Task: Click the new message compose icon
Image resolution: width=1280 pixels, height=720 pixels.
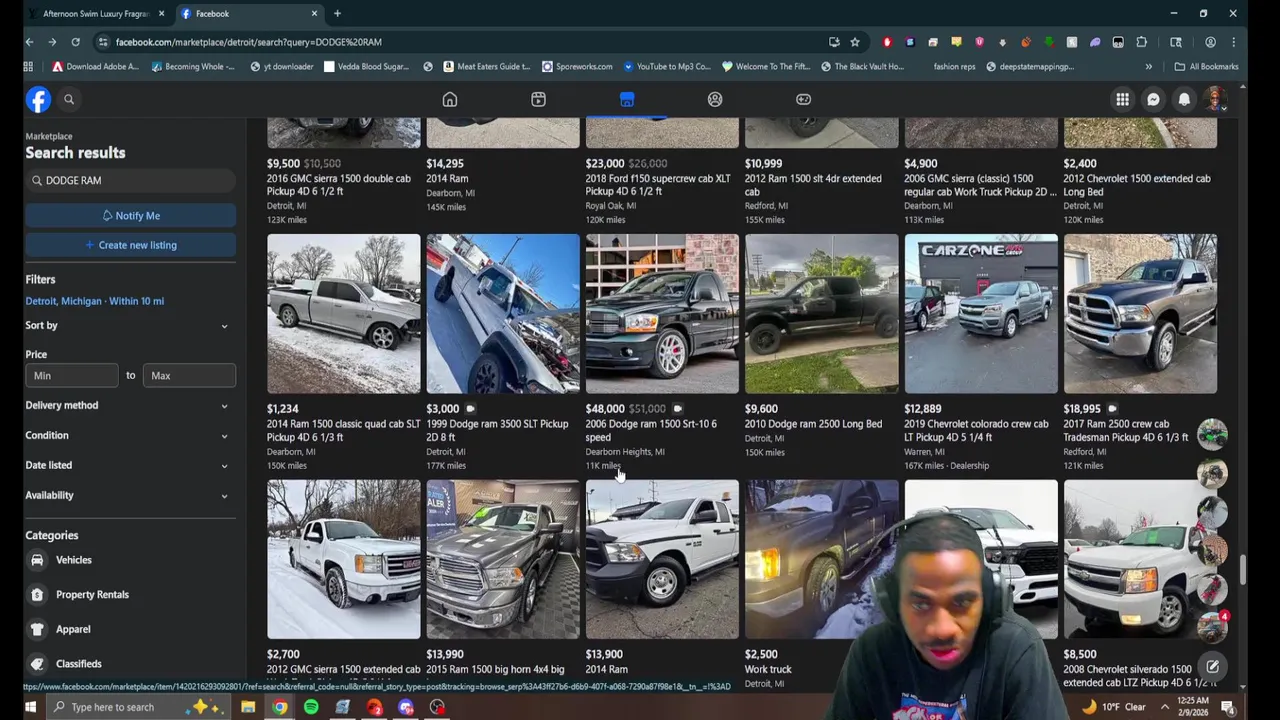Action: 1212,667
